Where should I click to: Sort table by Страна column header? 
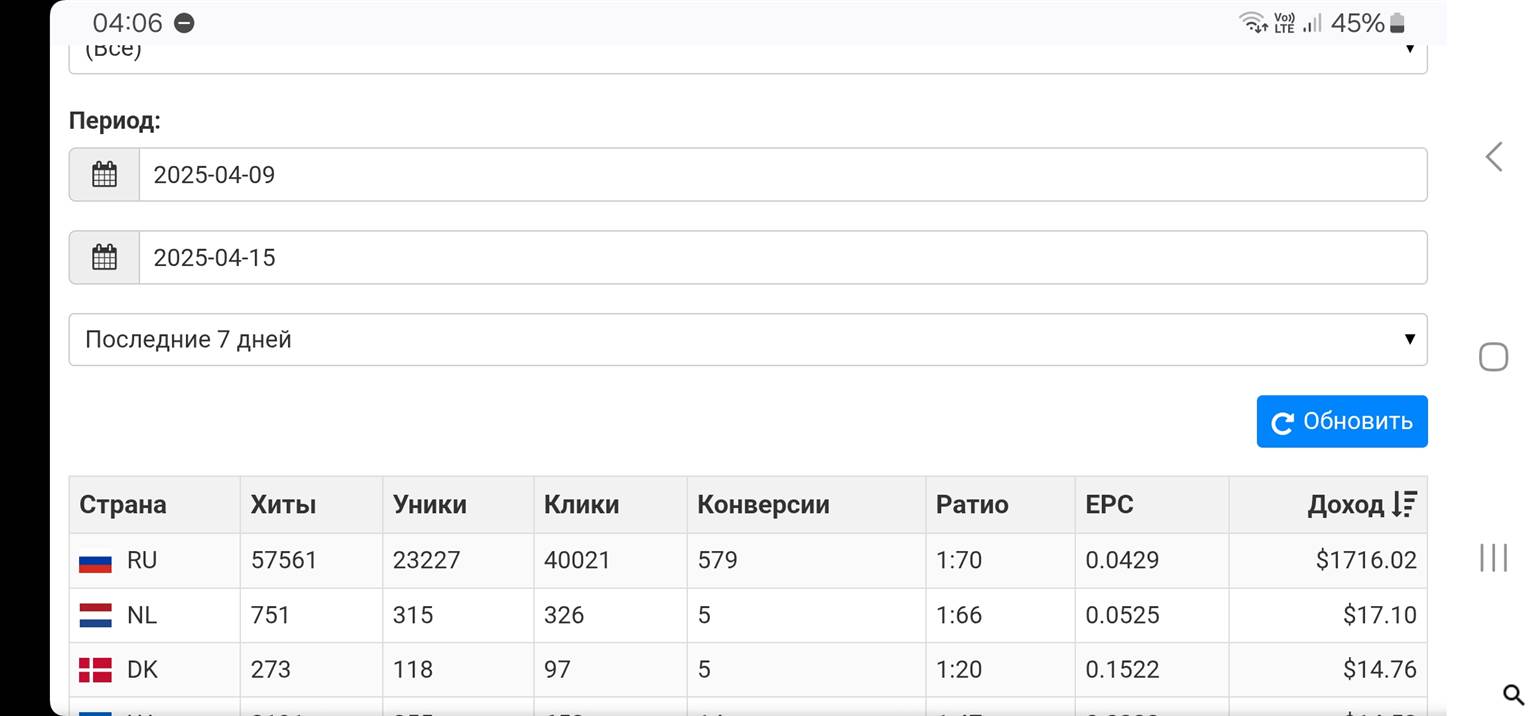(123, 505)
